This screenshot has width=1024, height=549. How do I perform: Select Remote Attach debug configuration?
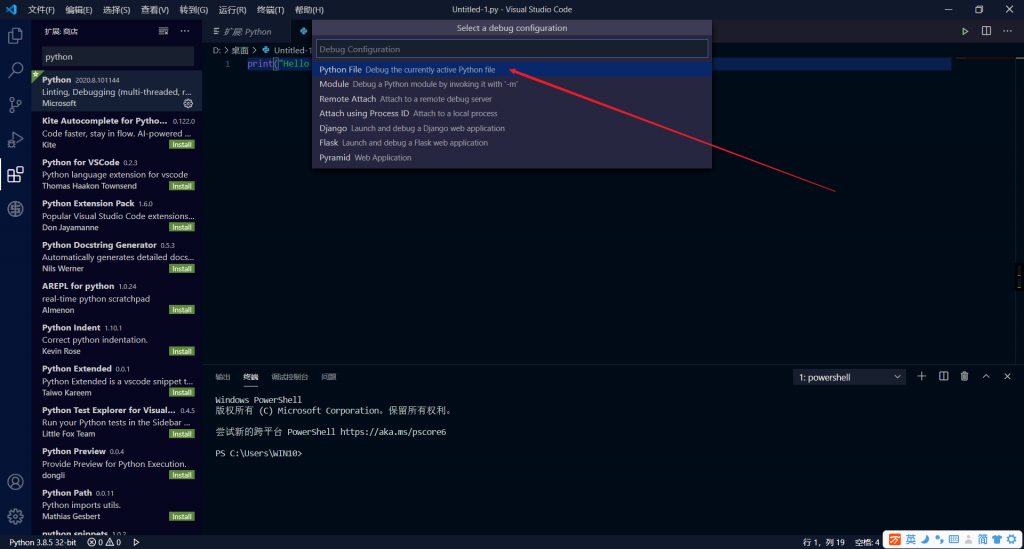coord(512,99)
